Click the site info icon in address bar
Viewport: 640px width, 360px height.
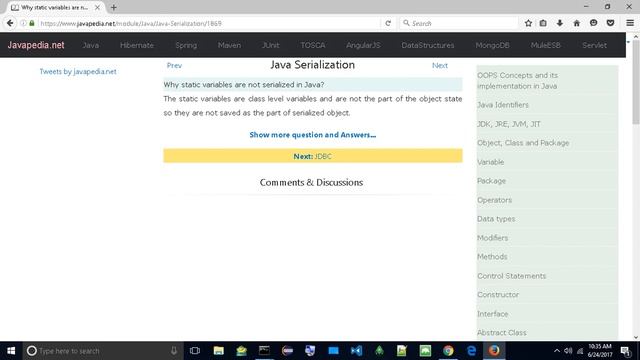click(23, 23)
